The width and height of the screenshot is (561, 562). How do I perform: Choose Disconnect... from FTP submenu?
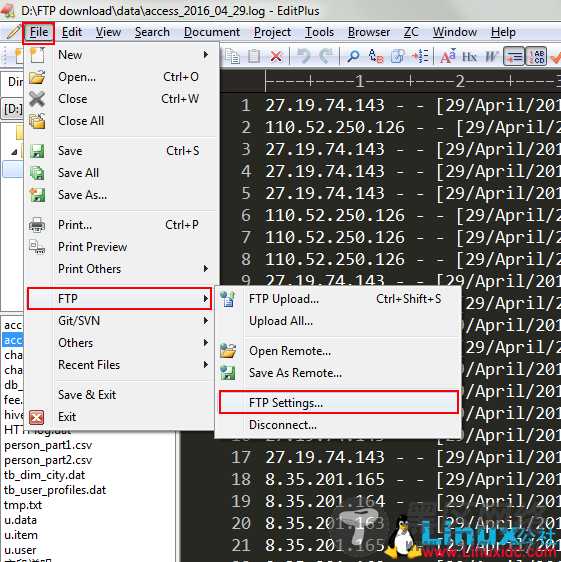click(338, 425)
